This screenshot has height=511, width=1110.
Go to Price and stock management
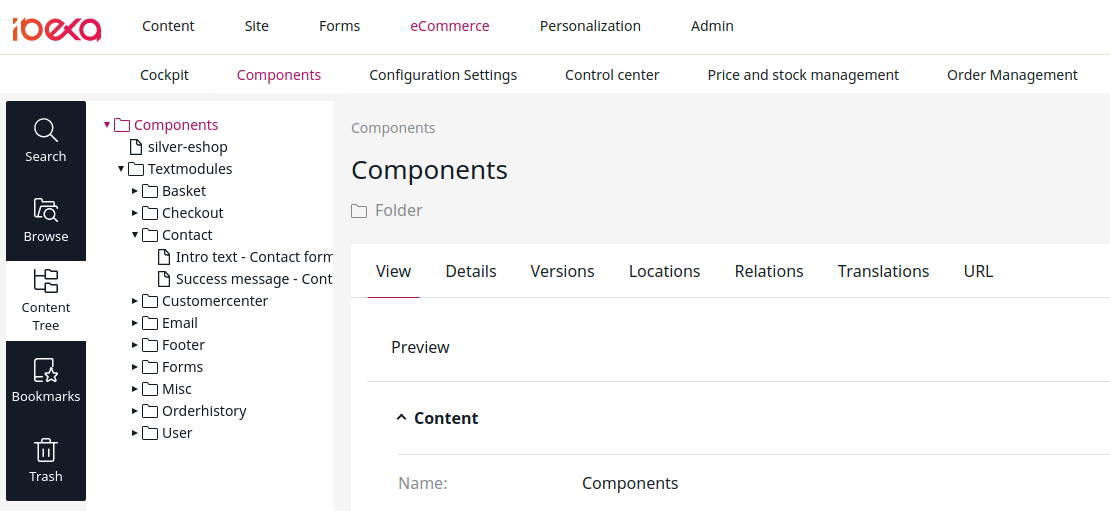803,75
